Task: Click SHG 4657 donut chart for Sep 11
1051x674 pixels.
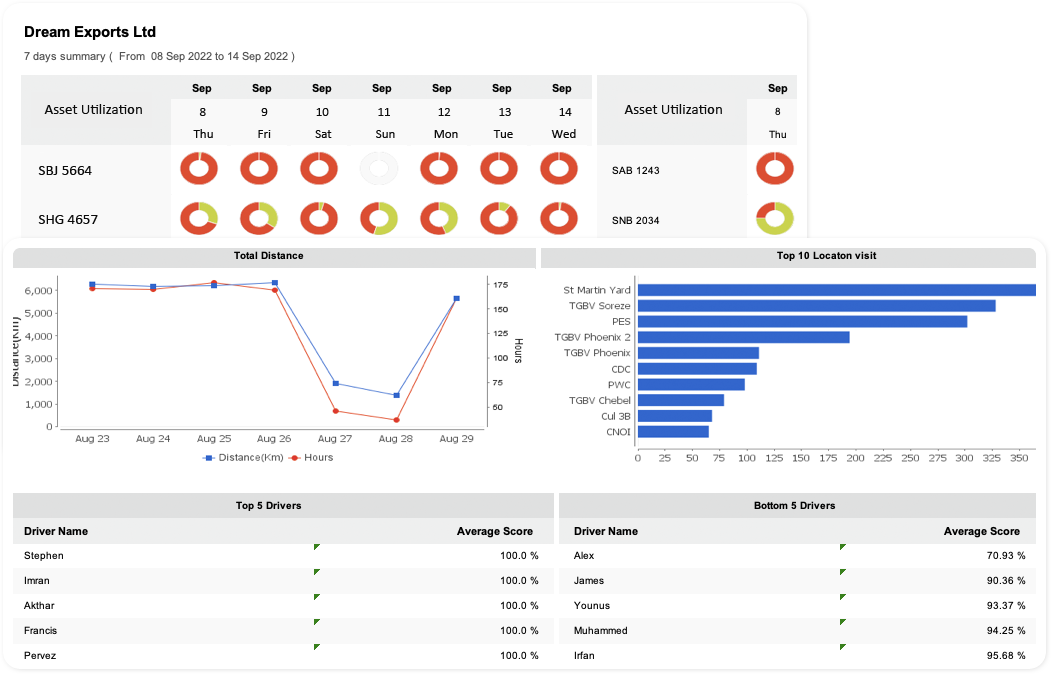Action: [x=379, y=218]
